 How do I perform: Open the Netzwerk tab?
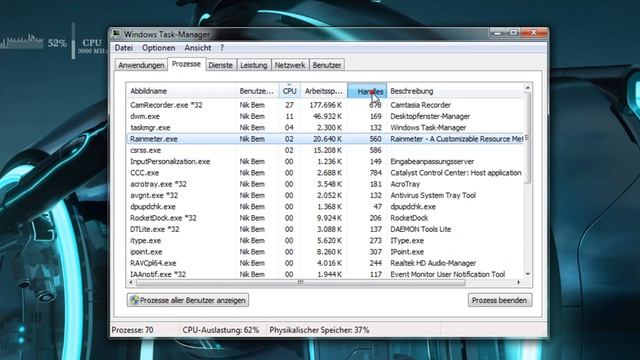290,65
